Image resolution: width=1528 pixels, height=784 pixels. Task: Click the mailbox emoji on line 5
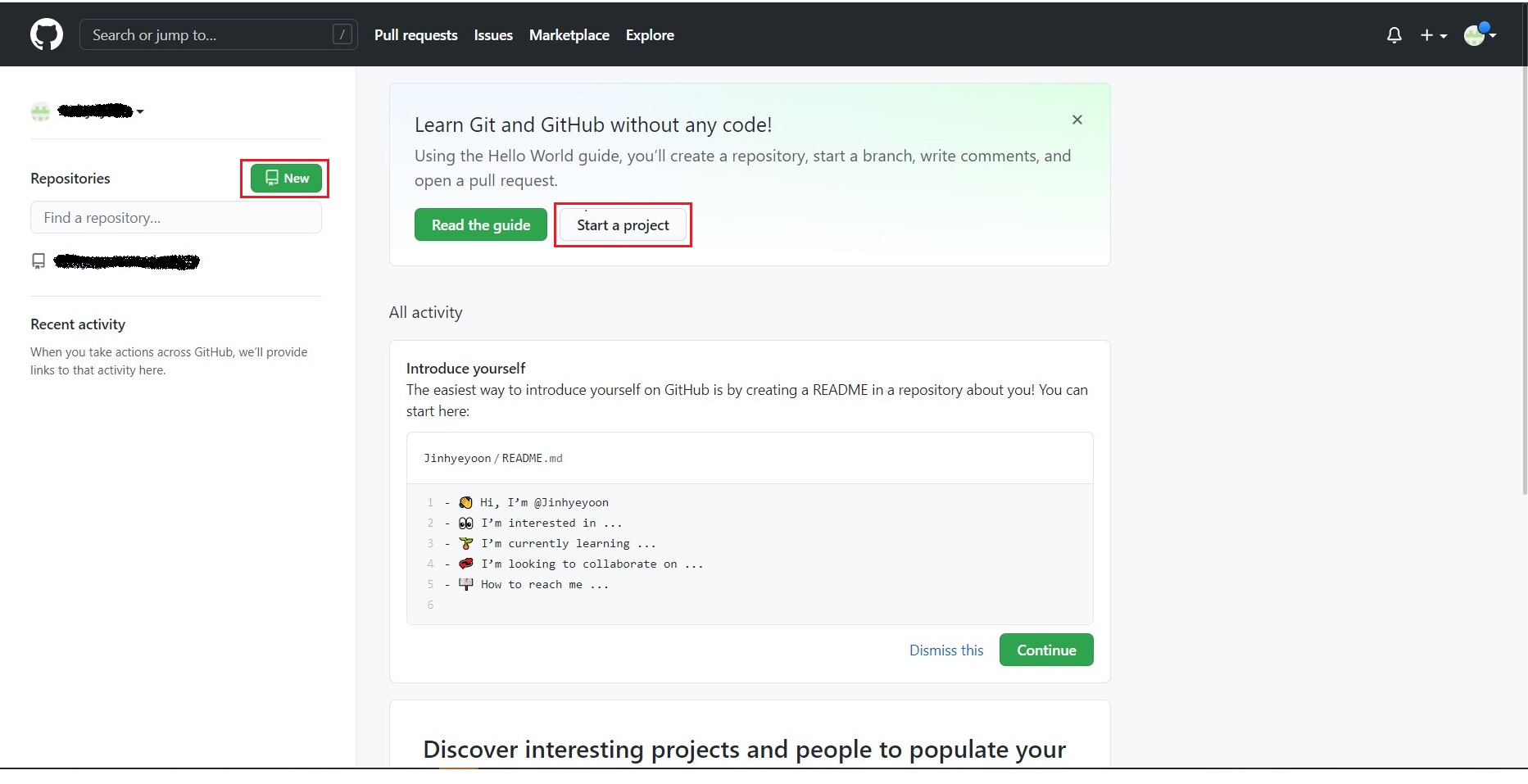tap(465, 584)
